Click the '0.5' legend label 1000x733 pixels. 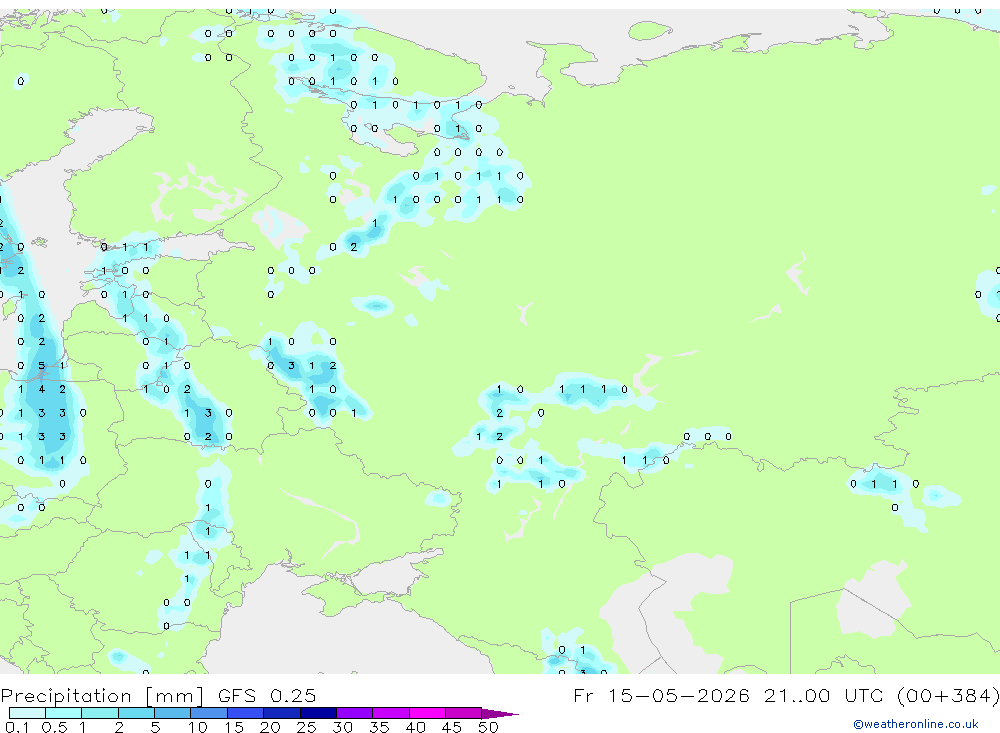click(x=54, y=727)
